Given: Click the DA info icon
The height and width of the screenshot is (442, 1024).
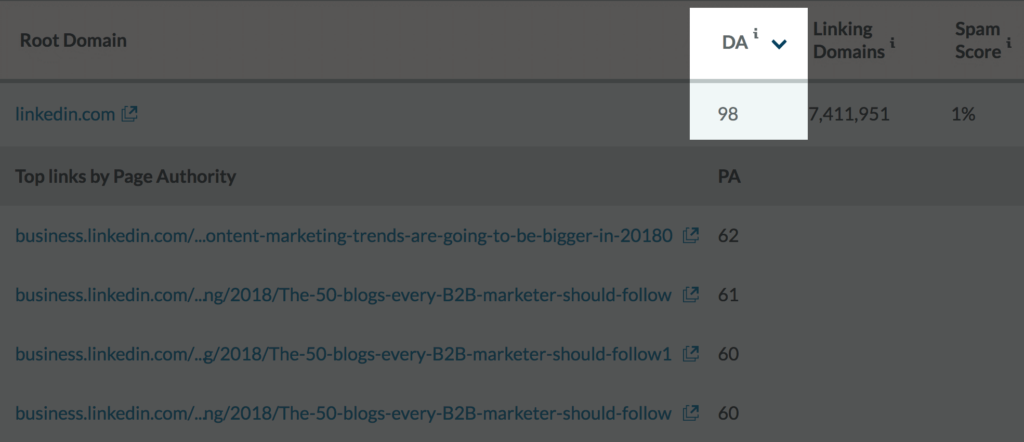Looking at the screenshot, I should 756,36.
